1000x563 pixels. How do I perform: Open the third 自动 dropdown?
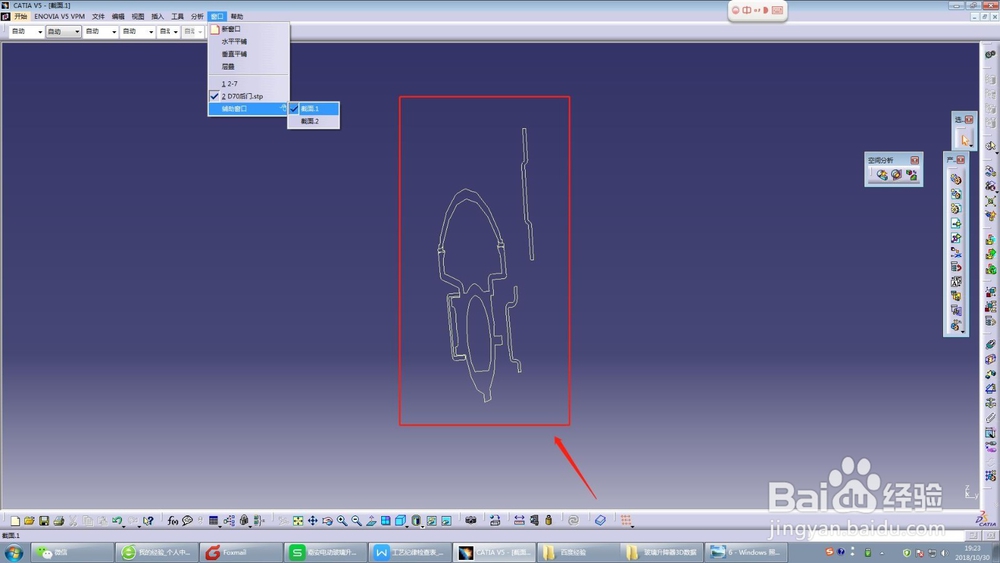[x=100, y=31]
